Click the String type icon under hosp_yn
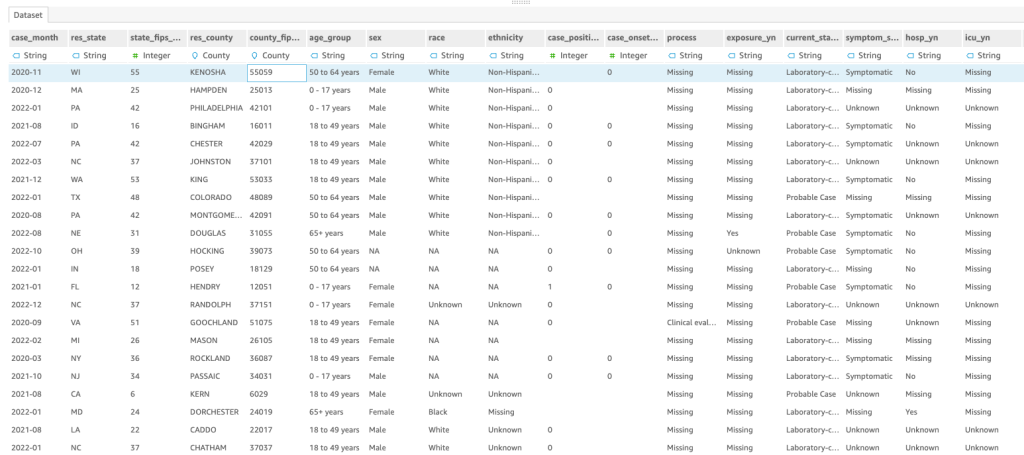This screenshot has width=1024, height=455. (x=910, y=55)
